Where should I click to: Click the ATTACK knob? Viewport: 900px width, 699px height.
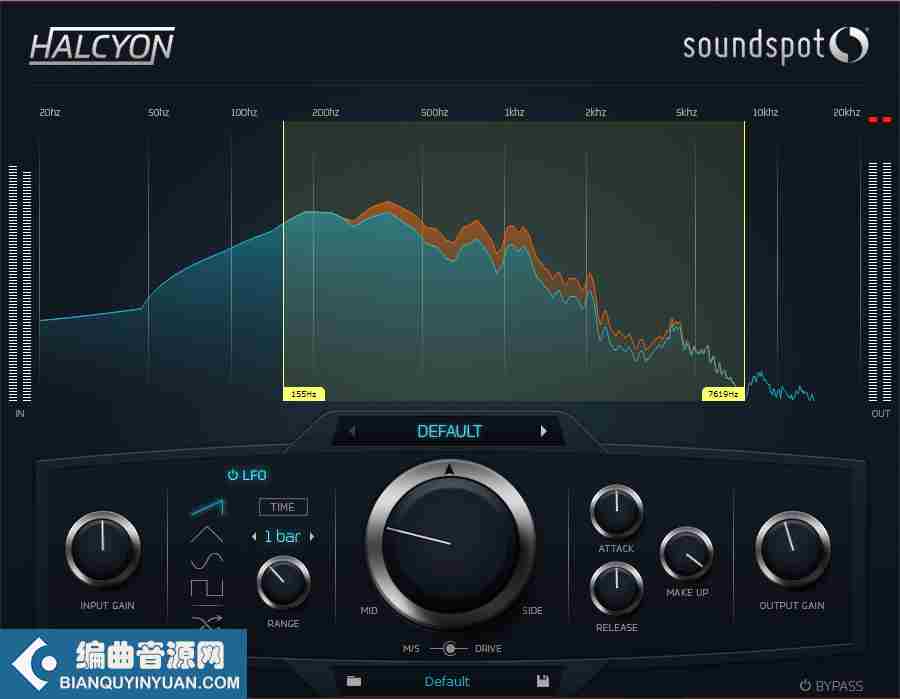[616, 511]
